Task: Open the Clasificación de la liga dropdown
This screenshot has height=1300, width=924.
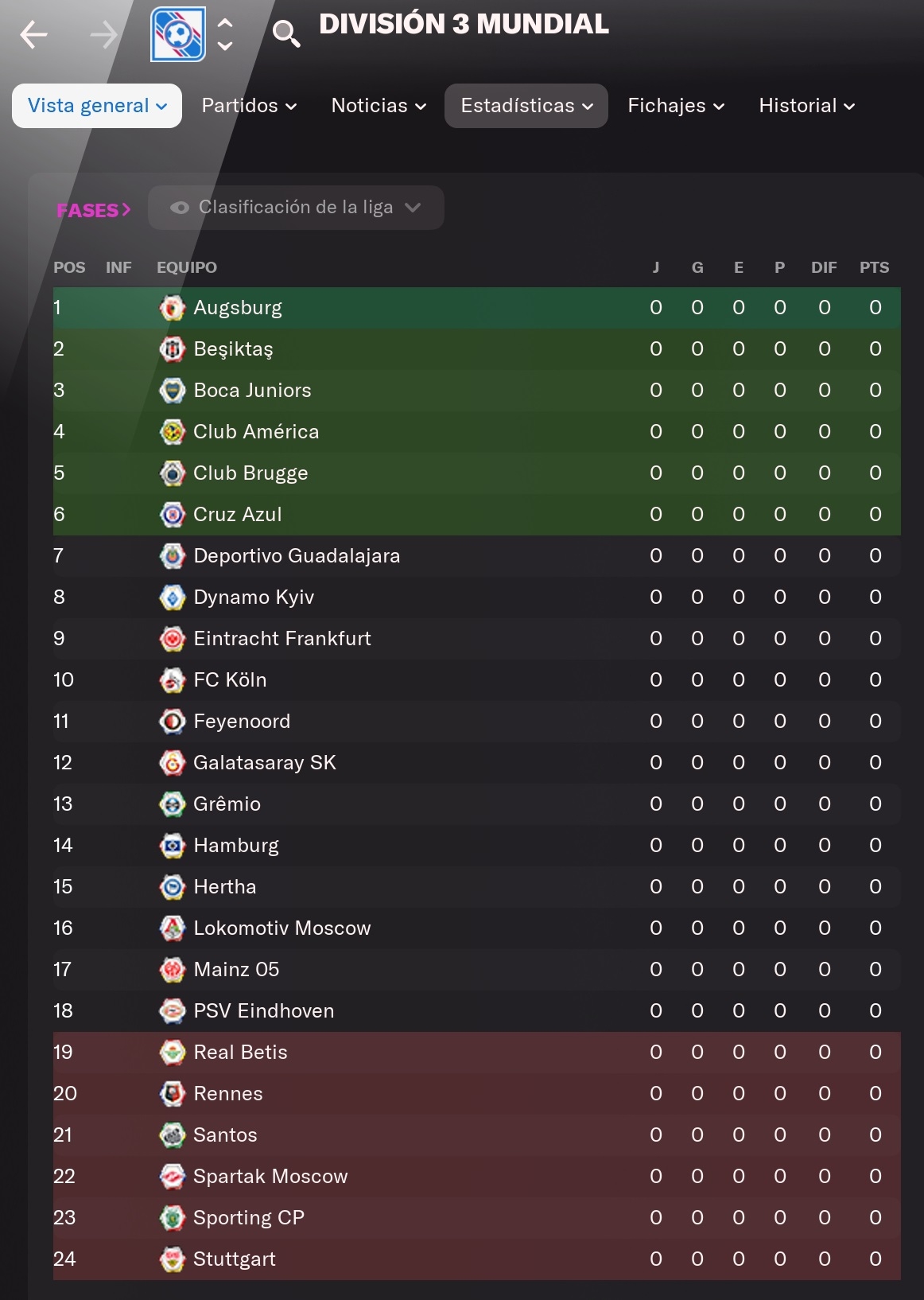Action: tap(296, 208)
